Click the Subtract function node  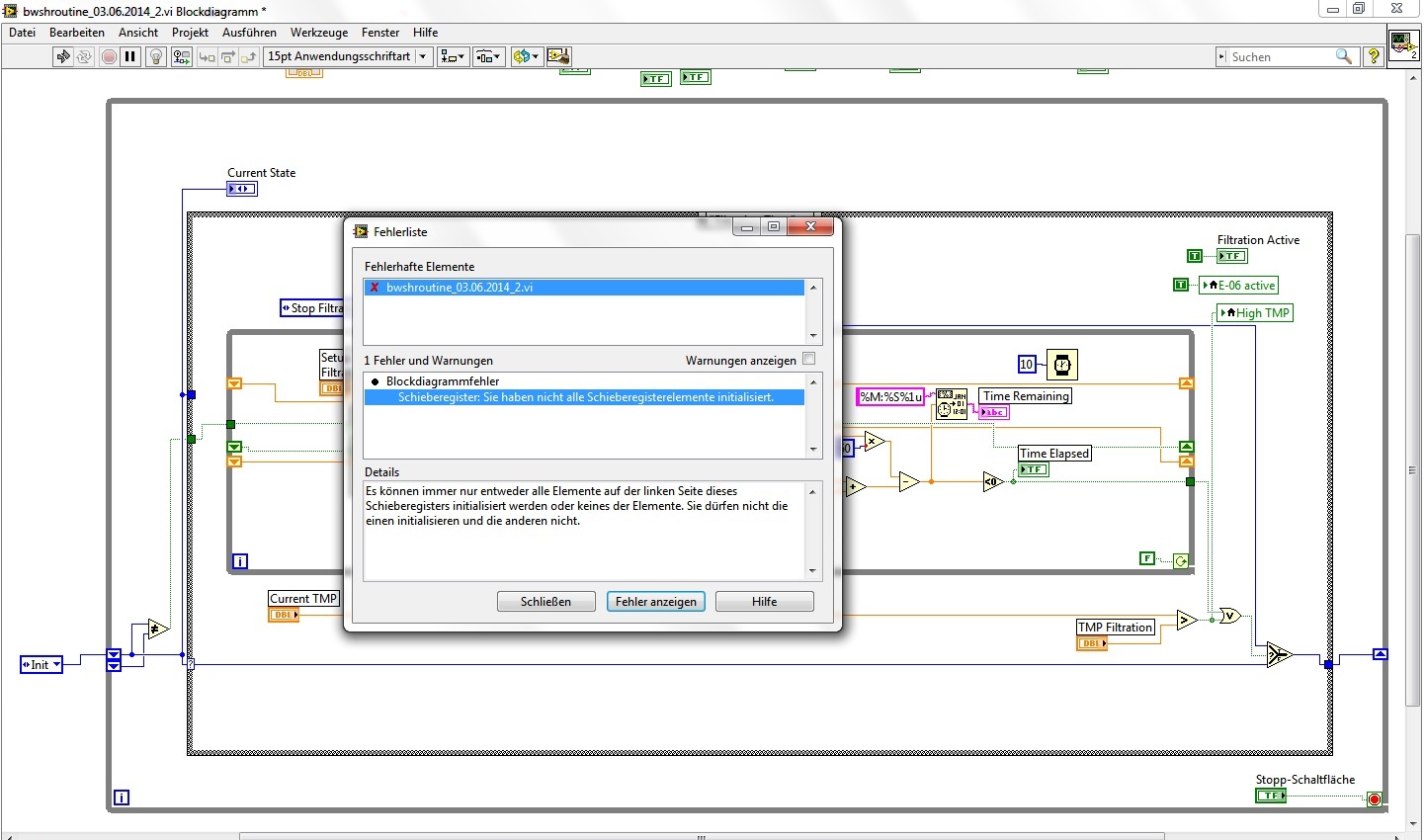click(909, 482)
